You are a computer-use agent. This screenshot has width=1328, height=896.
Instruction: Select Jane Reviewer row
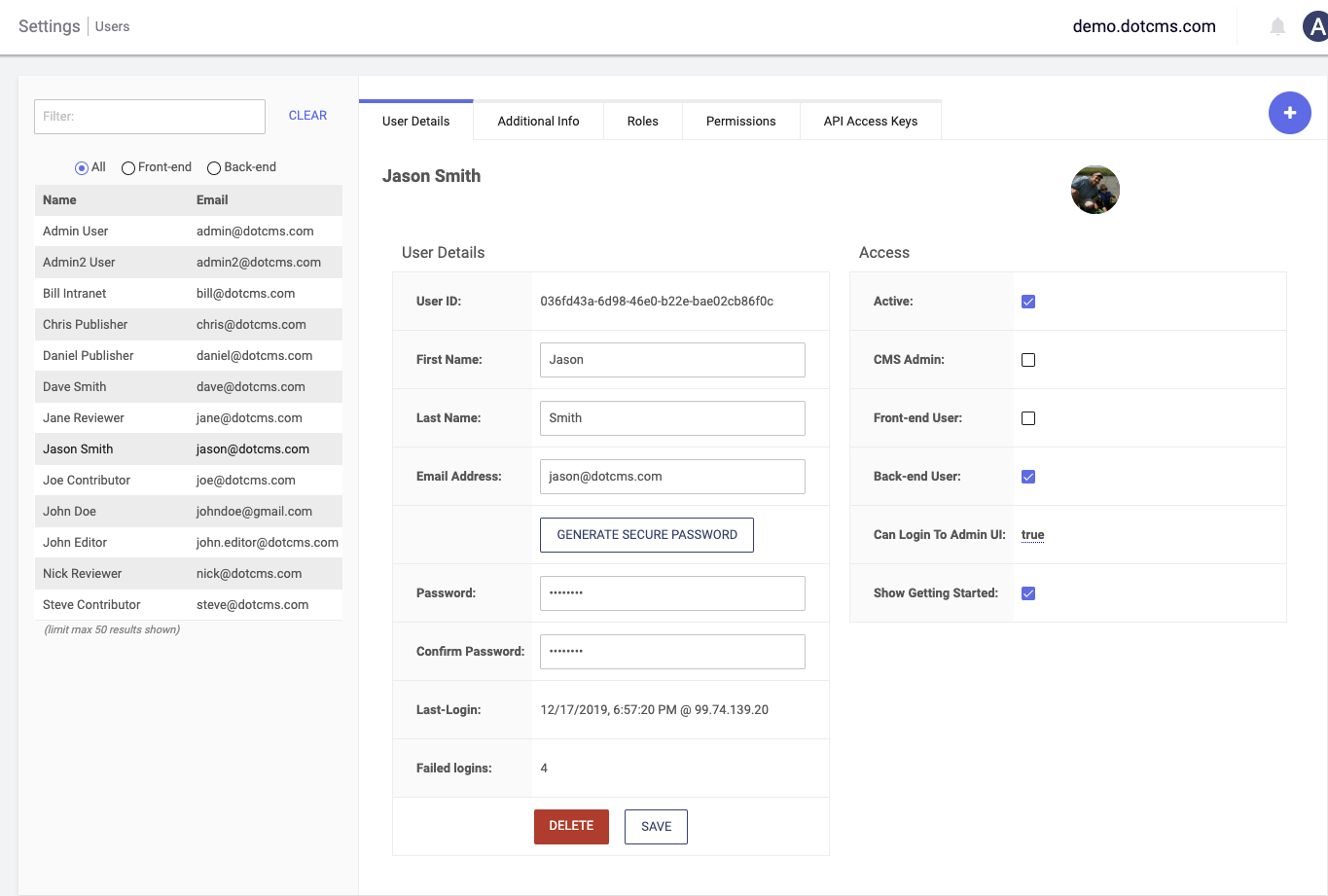point(189,418)
